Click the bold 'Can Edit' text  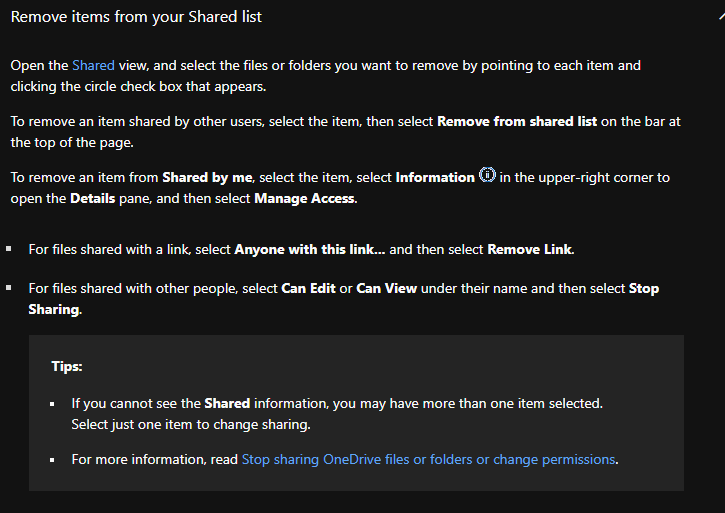point(308,288)
